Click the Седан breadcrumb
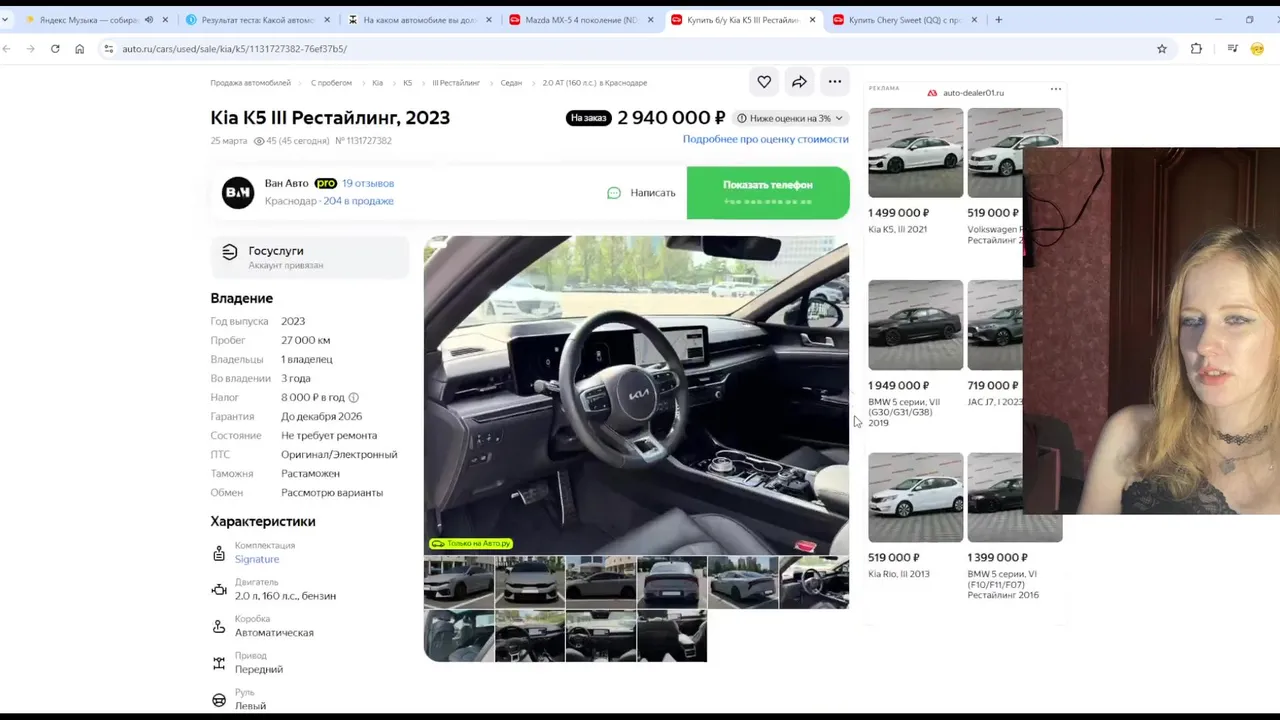This screenshot has width=1280, height=720. [x=511, y=83]
